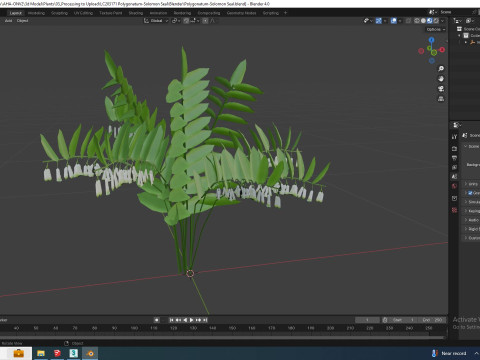This screenshot has width=480, height=360.
Task: Open the Output properties tab
Action: (454, 158)
